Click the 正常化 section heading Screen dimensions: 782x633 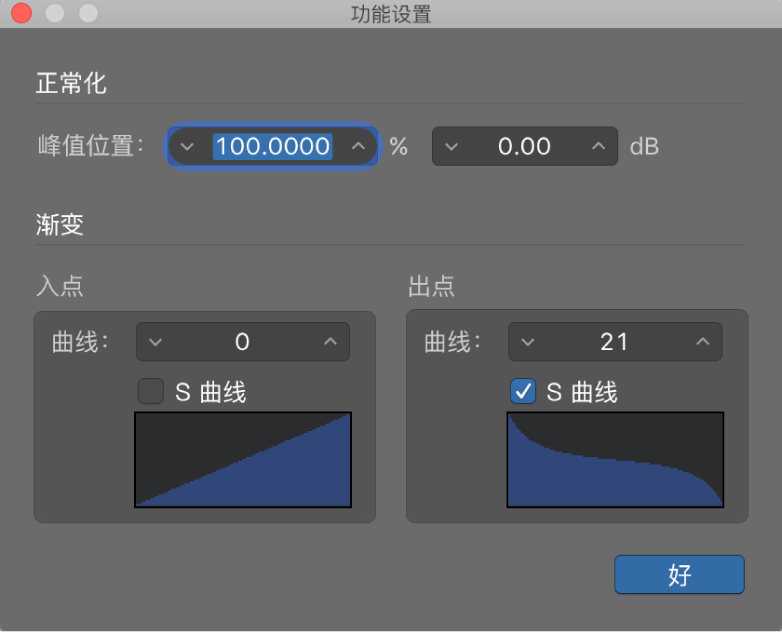[71, 83]
